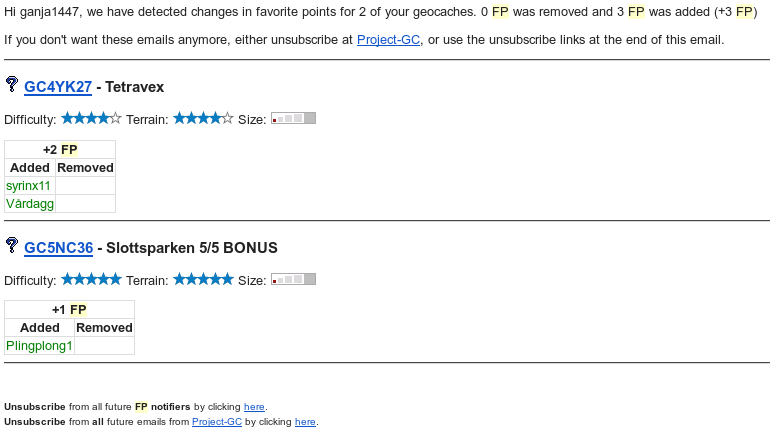The width and height of the screenshot is (770, 431).
Task: Click 'here' to unsubscribe from FP notifiers
Action: (x=254, y=407)
